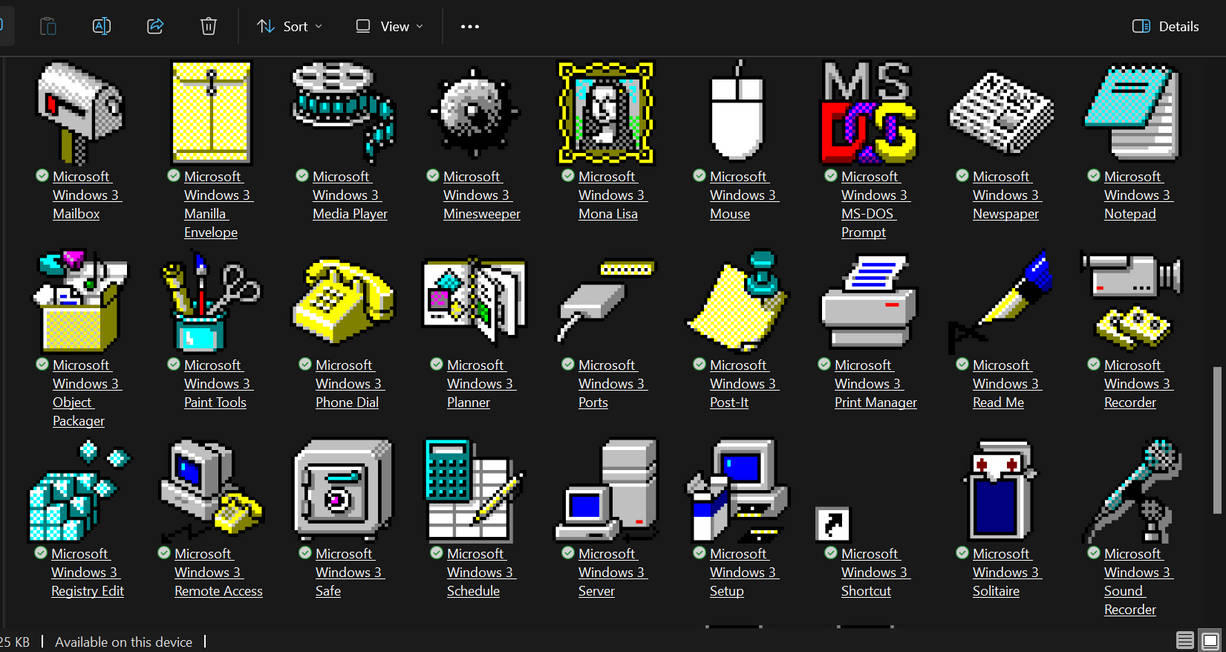Delete selection using the trash toolbar icon
1226x652 pixels.
click(x=208, y=26)
